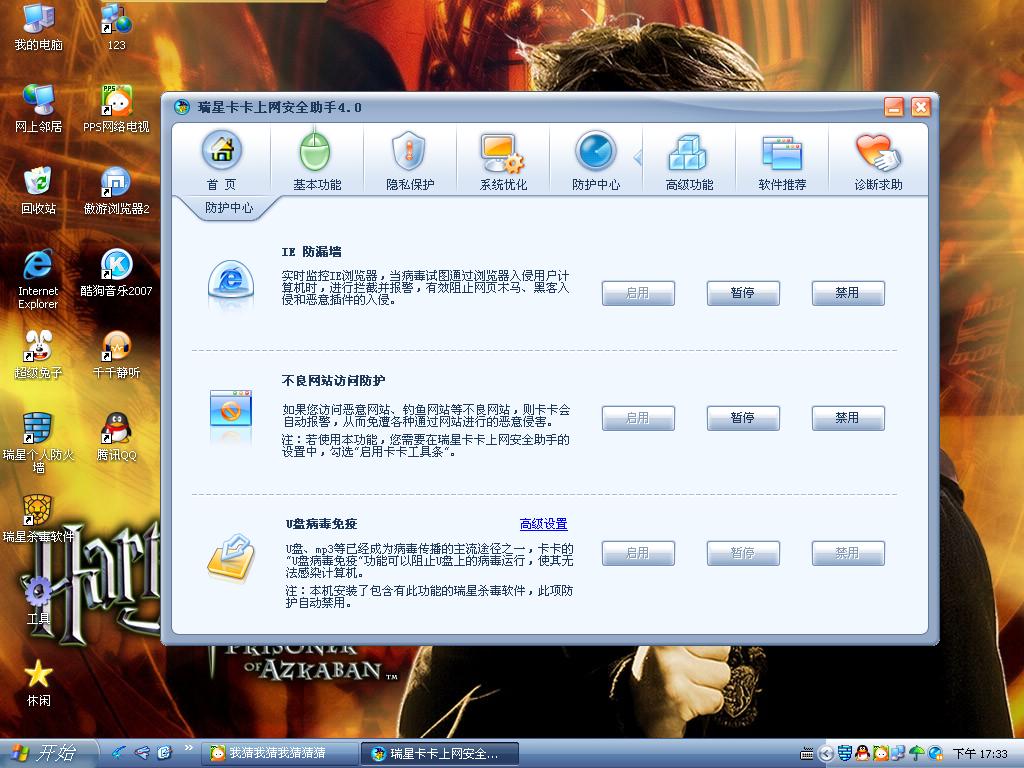Click the keyboard input-method tray icon
This screenshot has height=768, width=1024.
807,754
